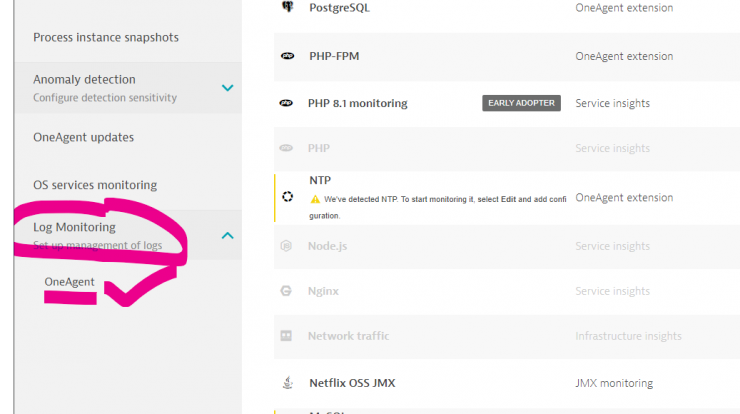Image resolution: width=740 pixels, height=414 pixels.
Task: Open the PostgreSQL technology row
Action: coord(339,8)
